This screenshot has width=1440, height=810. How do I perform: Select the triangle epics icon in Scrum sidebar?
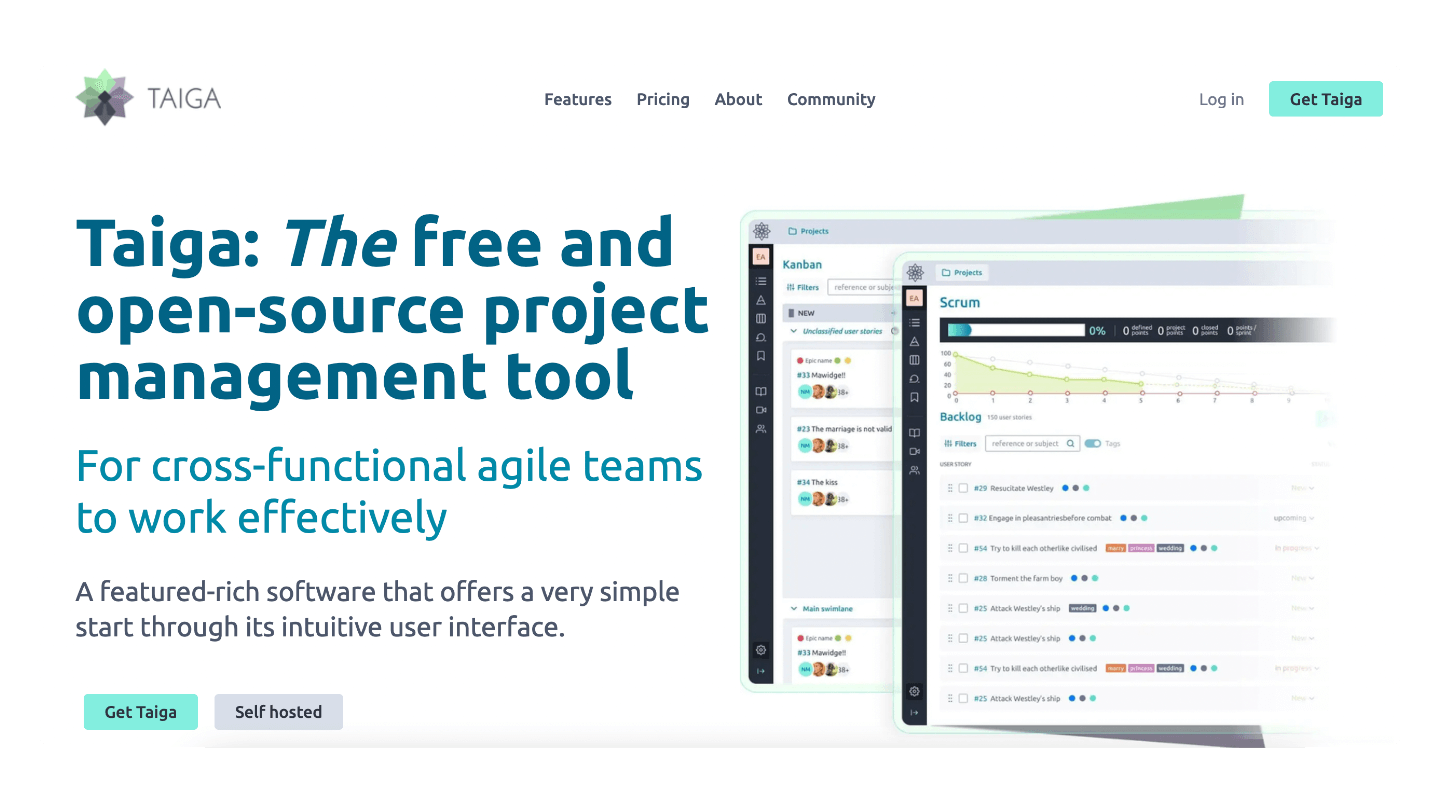[x=914, y=341]
